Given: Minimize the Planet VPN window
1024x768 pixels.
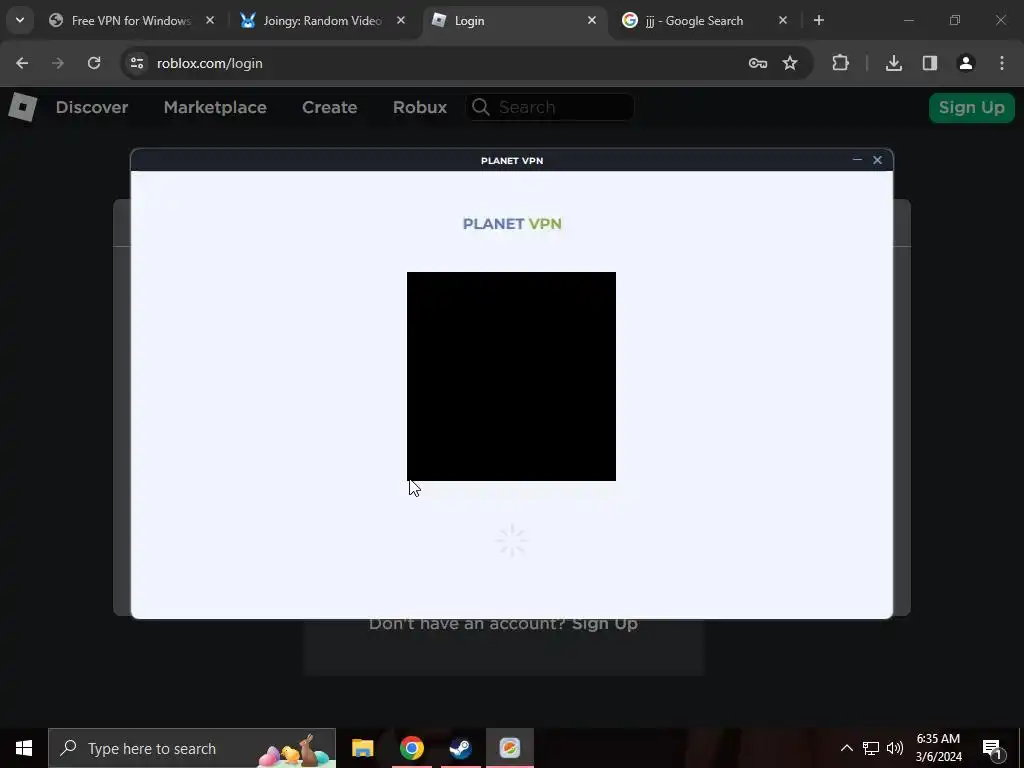Looking at the screenshot, I should pyautogui.click(x=857, y=159).
